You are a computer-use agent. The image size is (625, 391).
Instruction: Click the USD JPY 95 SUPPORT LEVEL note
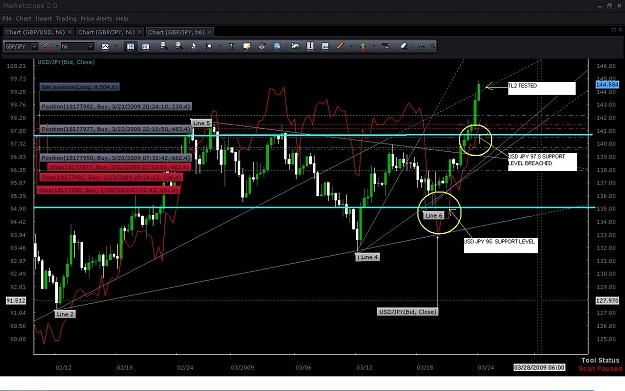[501, 245]
